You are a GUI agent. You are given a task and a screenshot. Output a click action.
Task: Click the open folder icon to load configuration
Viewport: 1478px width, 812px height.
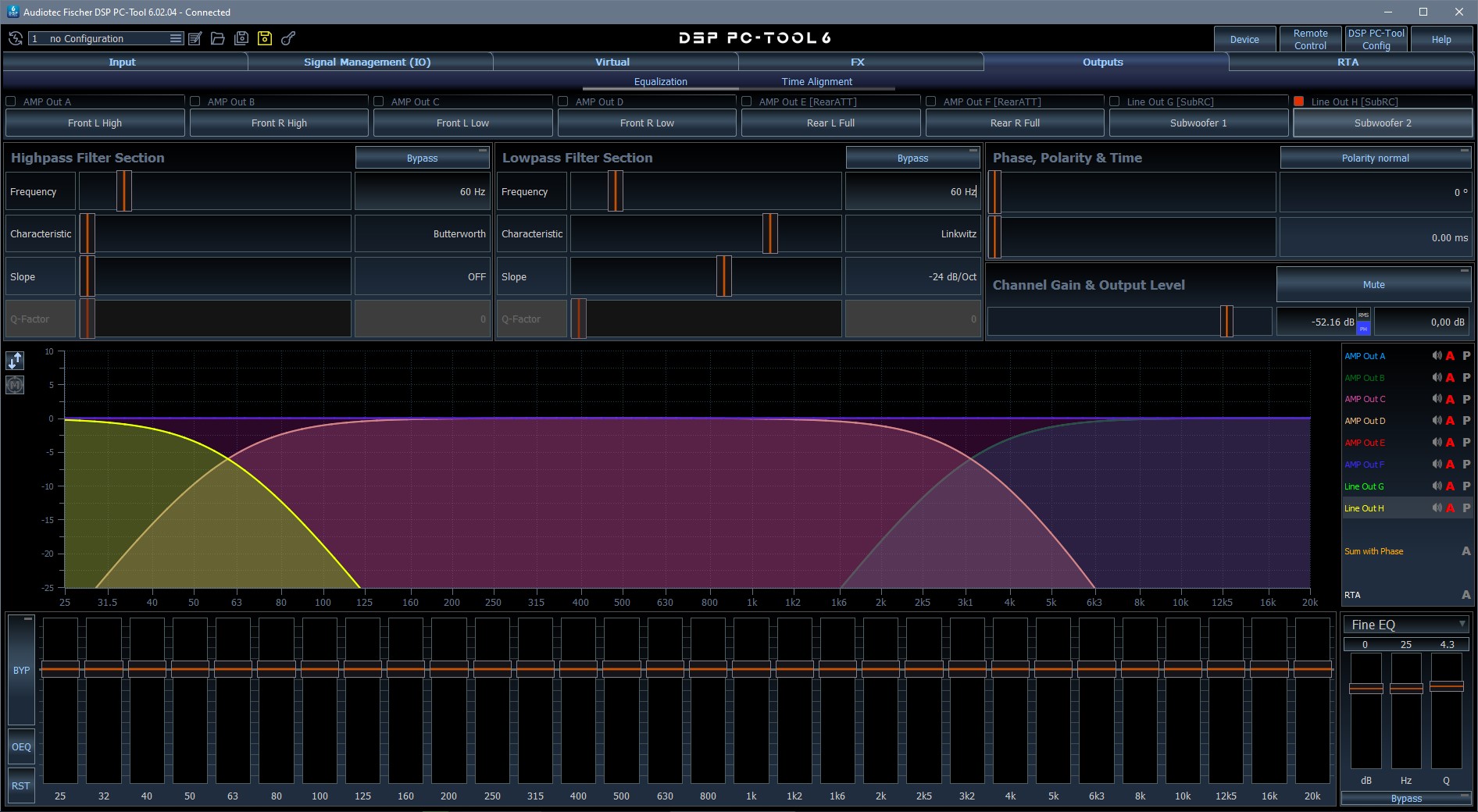218,38
